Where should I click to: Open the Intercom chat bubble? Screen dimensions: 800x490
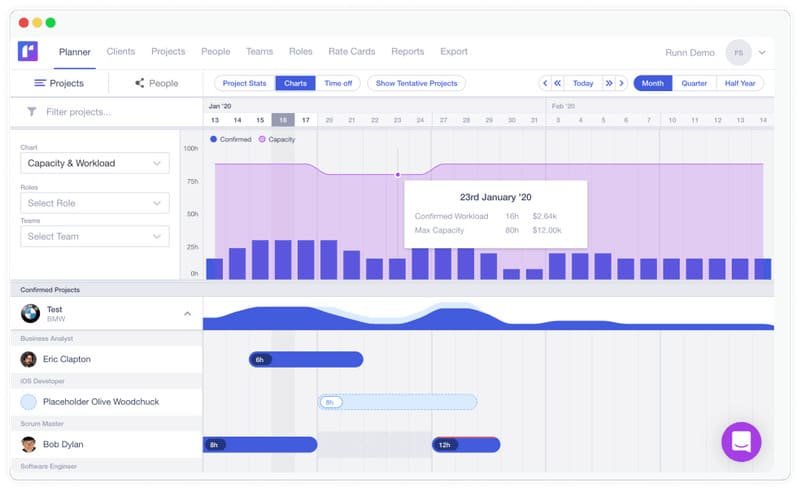(741, 441)
